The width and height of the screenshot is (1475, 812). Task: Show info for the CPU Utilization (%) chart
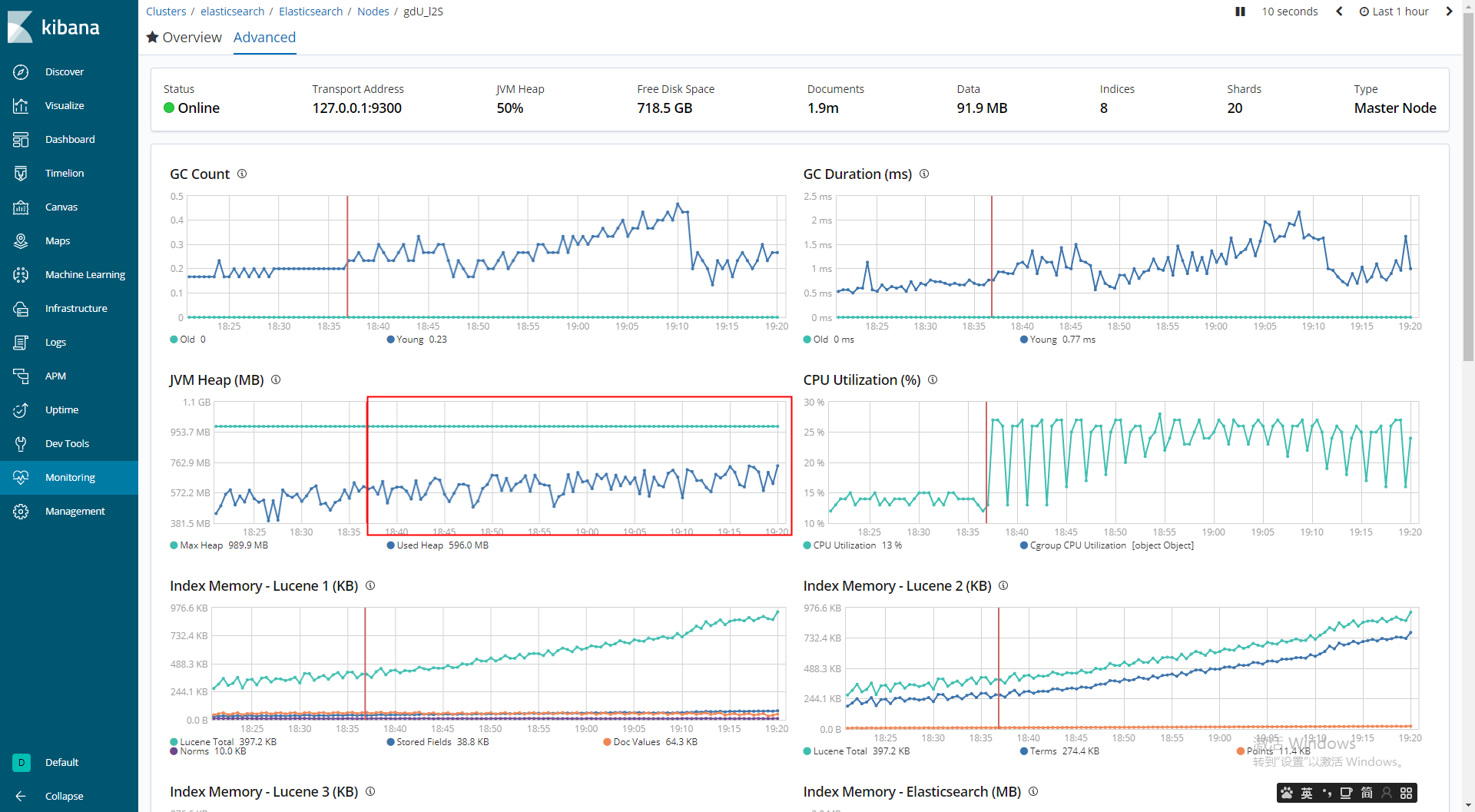[x=933, y=379]
